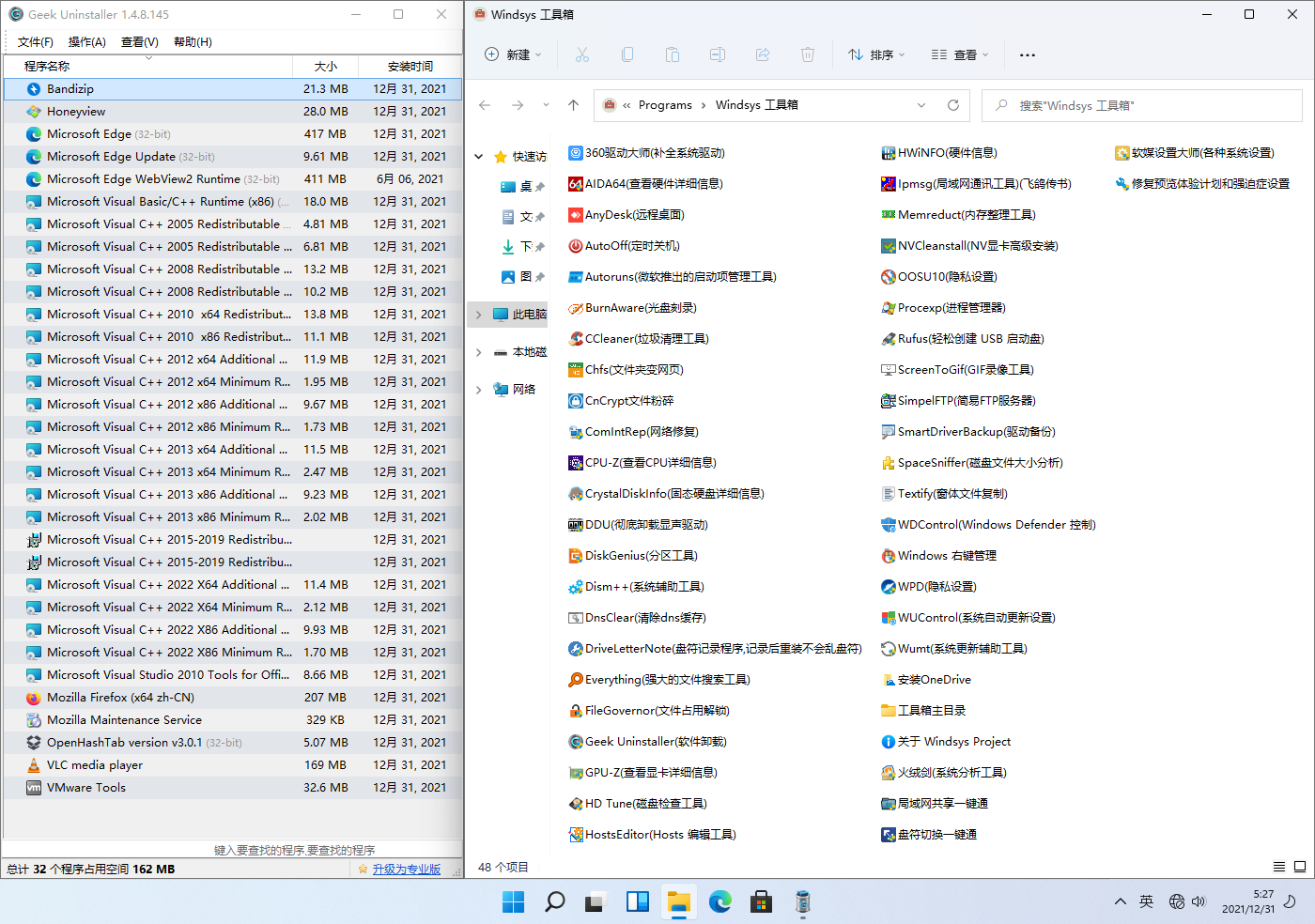
Task: Open the address bar history dropdown
Action: [x=921, y=105]
